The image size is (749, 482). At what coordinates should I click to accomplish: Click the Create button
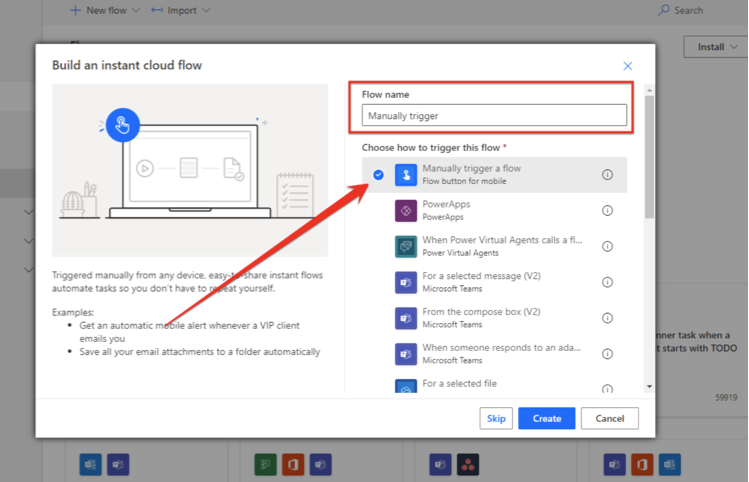pyautogui.click(x=546, y=418)
